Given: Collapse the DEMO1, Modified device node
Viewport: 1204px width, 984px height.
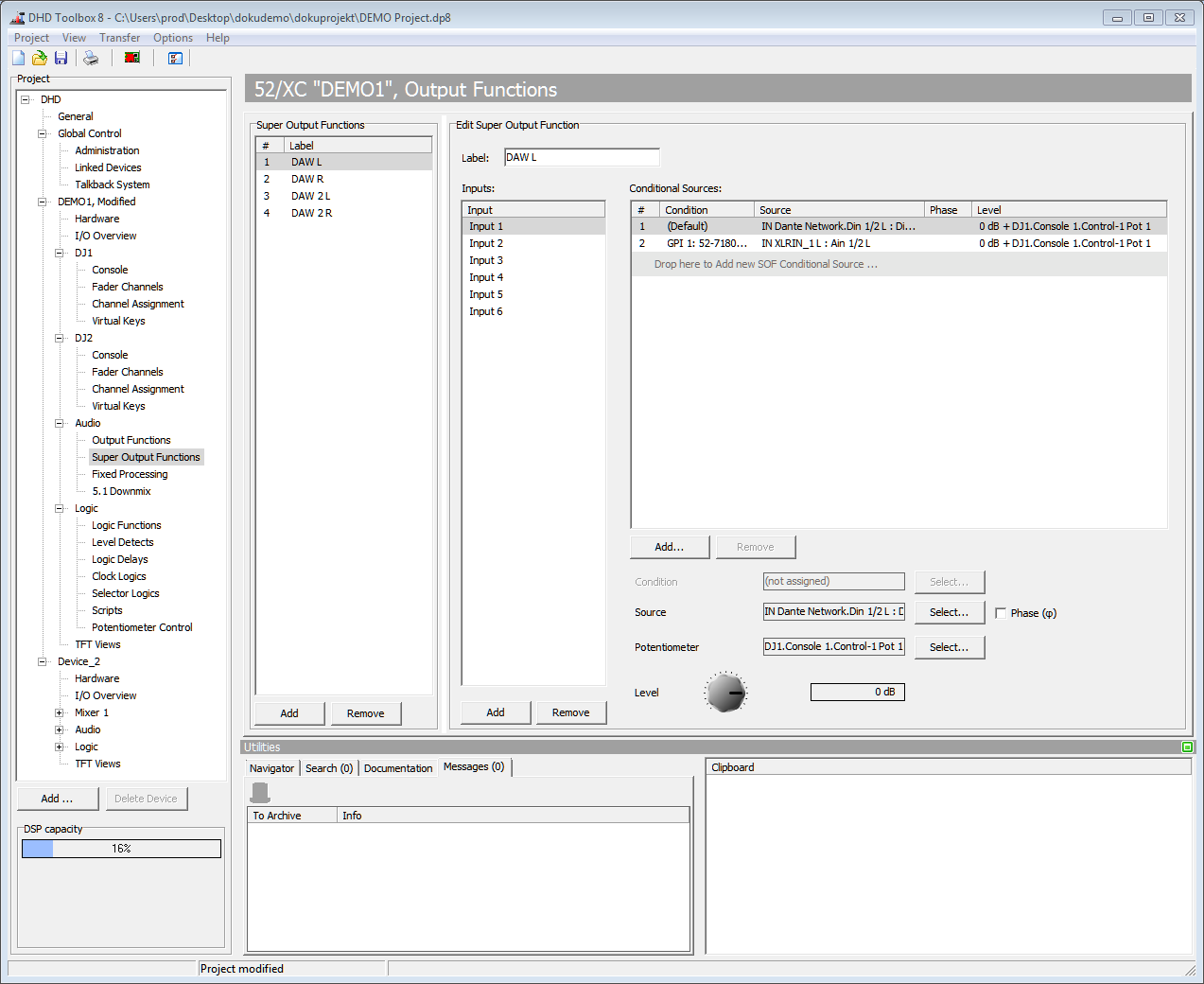Looking at the screenshot, I should click(42, 202).
